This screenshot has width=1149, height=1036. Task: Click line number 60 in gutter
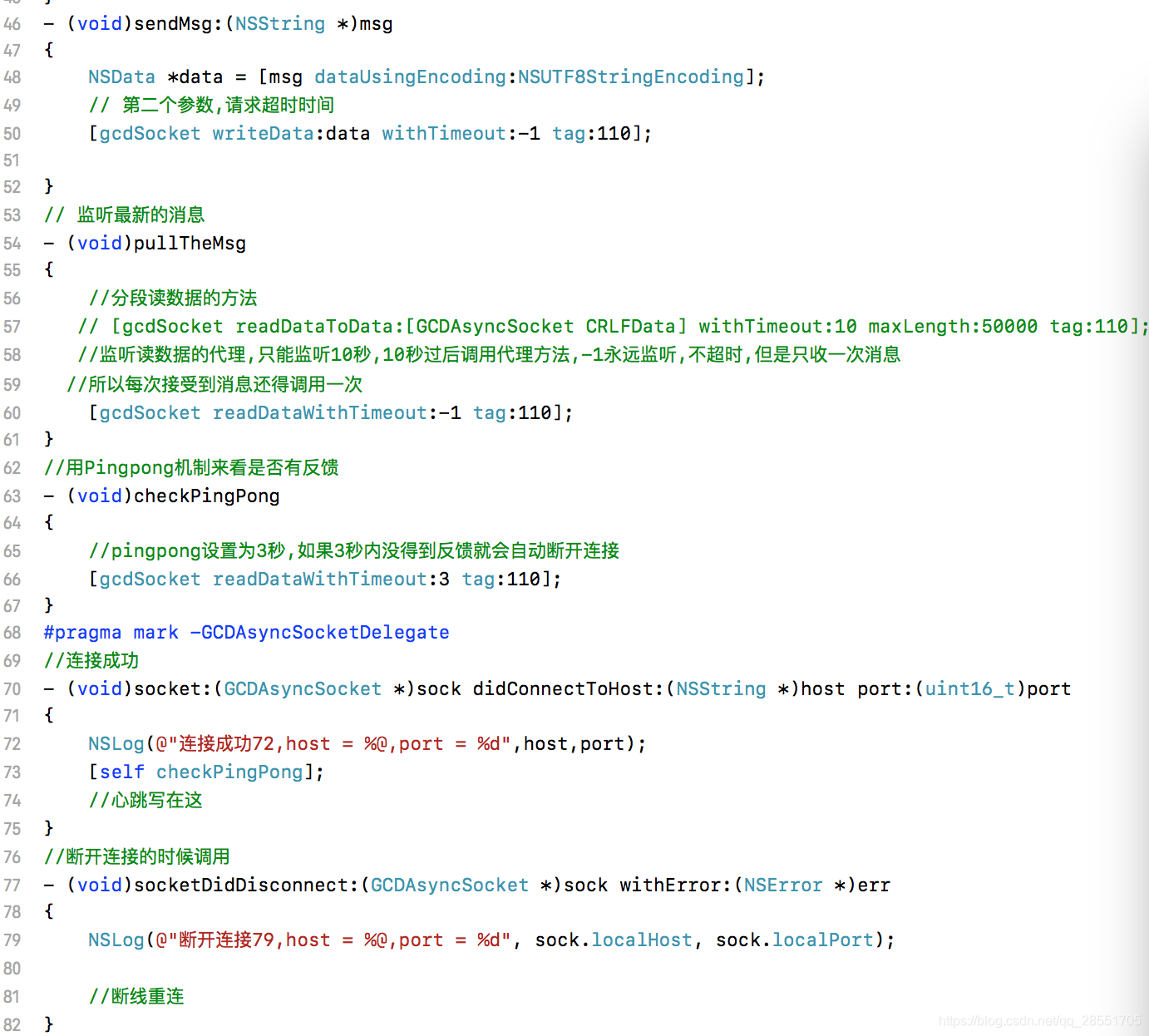coord(12,413)
